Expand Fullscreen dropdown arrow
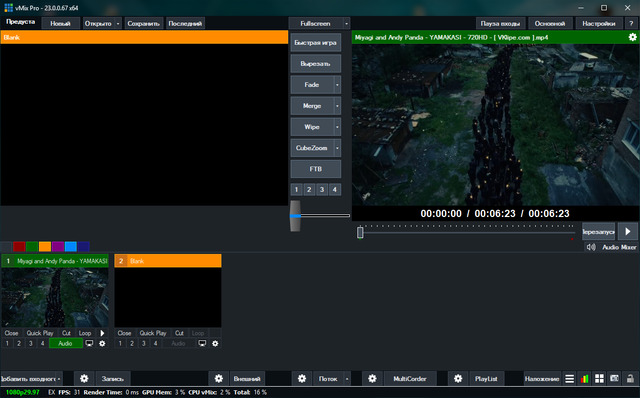640x398 pixels. (x=346, y=23)
